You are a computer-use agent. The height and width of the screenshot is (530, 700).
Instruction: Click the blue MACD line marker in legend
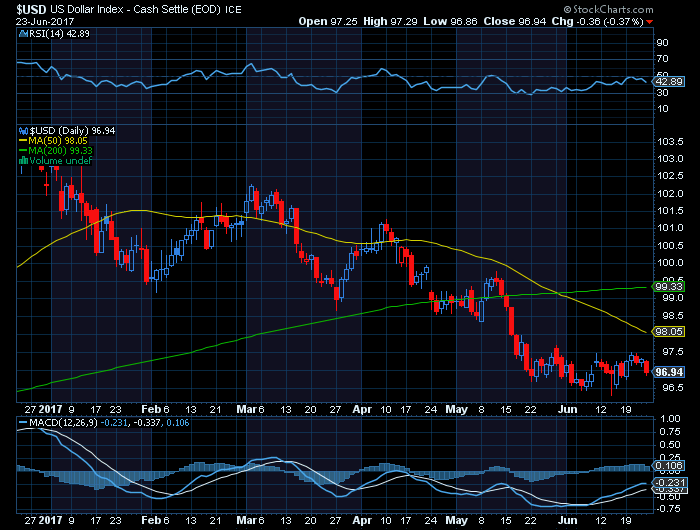[x=23, y=422]
